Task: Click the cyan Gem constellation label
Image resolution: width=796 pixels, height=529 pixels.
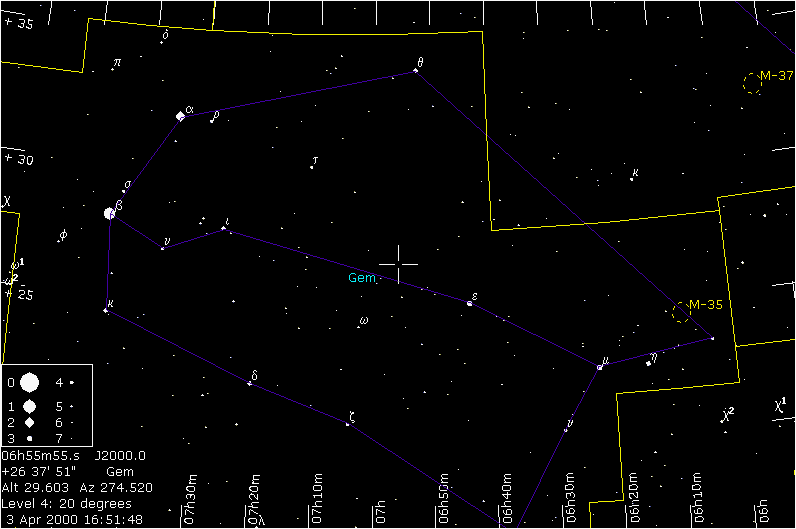Action: click(361, 278)
